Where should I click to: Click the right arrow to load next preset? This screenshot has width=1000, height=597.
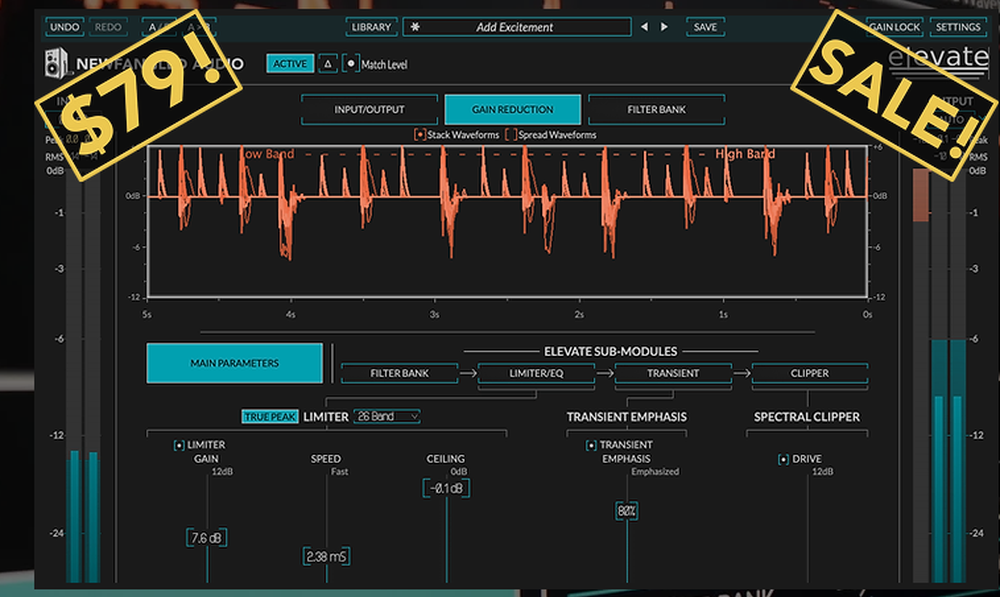pyautogui.click(x=662, y=27)
